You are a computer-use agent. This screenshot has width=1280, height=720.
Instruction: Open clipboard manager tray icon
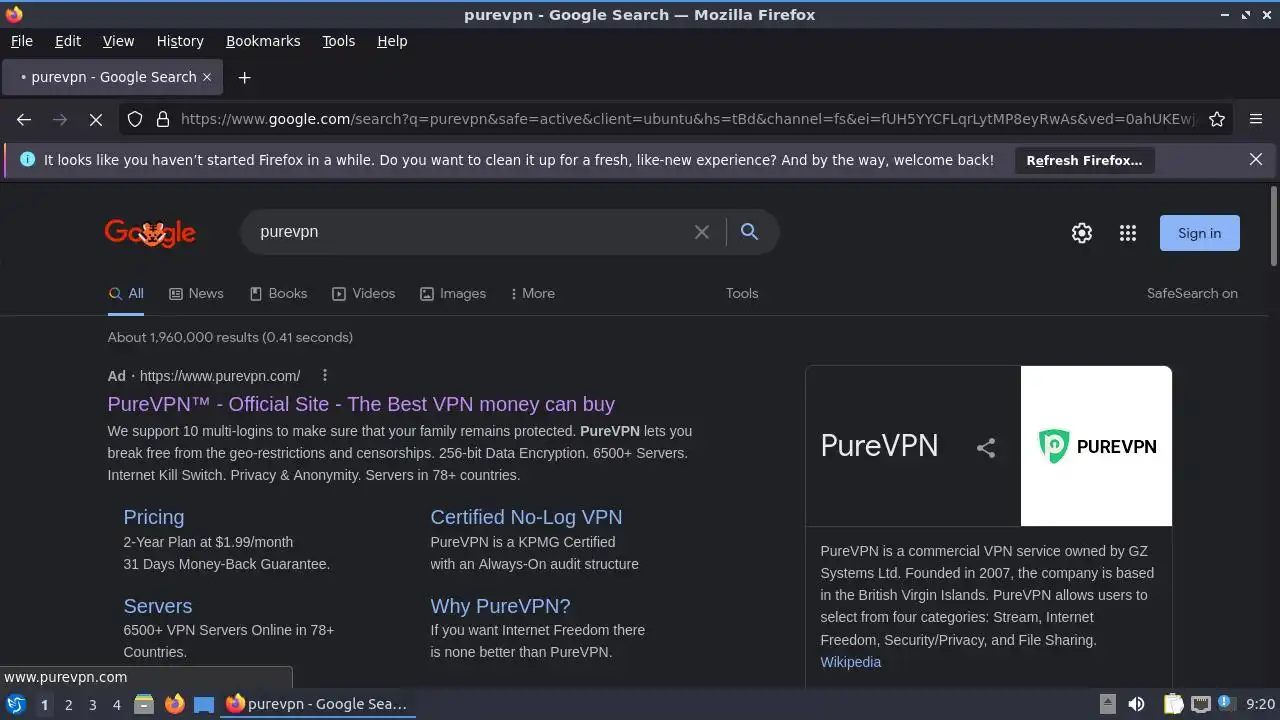tap(1174, 704)
